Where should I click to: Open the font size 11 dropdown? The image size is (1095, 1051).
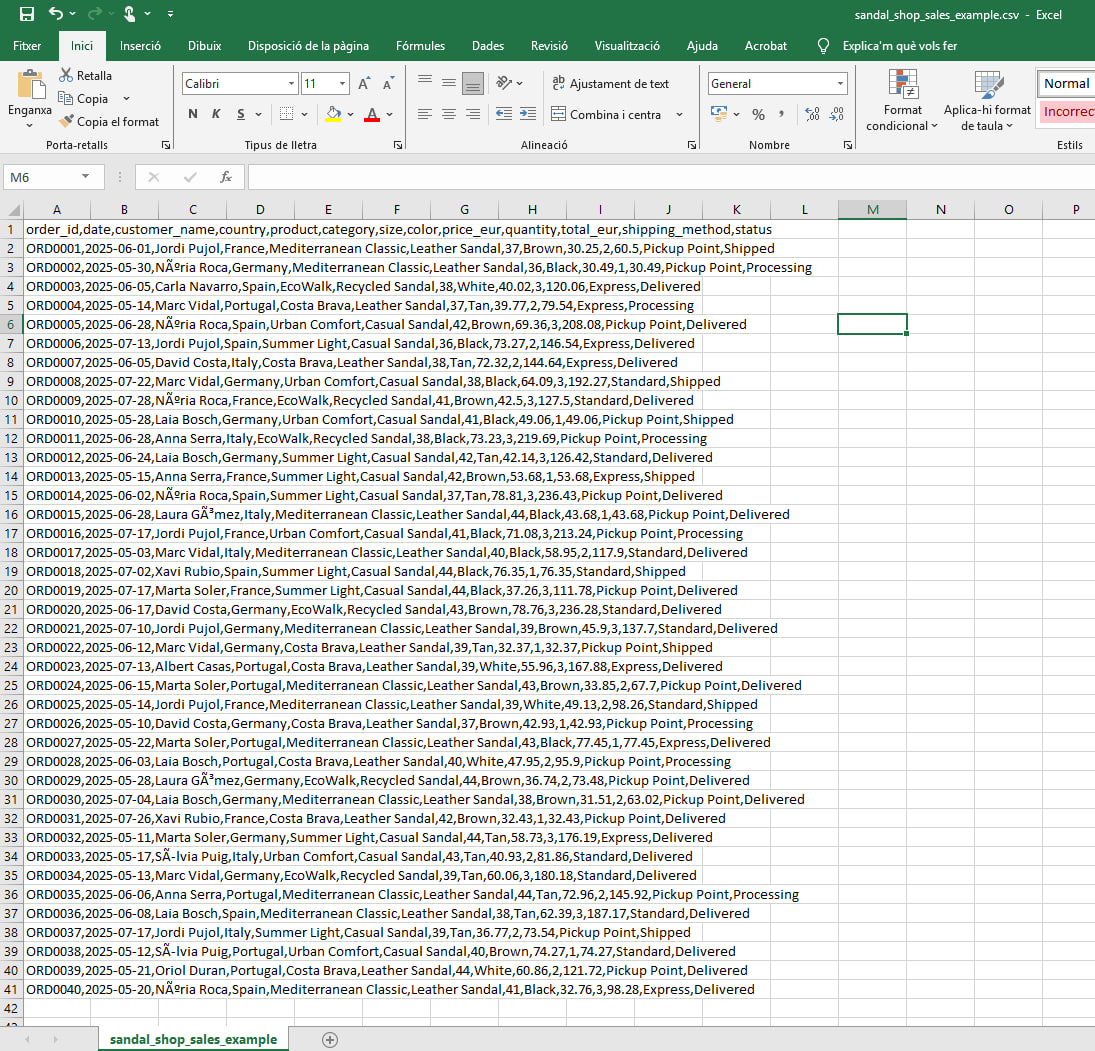click(342, 84)
